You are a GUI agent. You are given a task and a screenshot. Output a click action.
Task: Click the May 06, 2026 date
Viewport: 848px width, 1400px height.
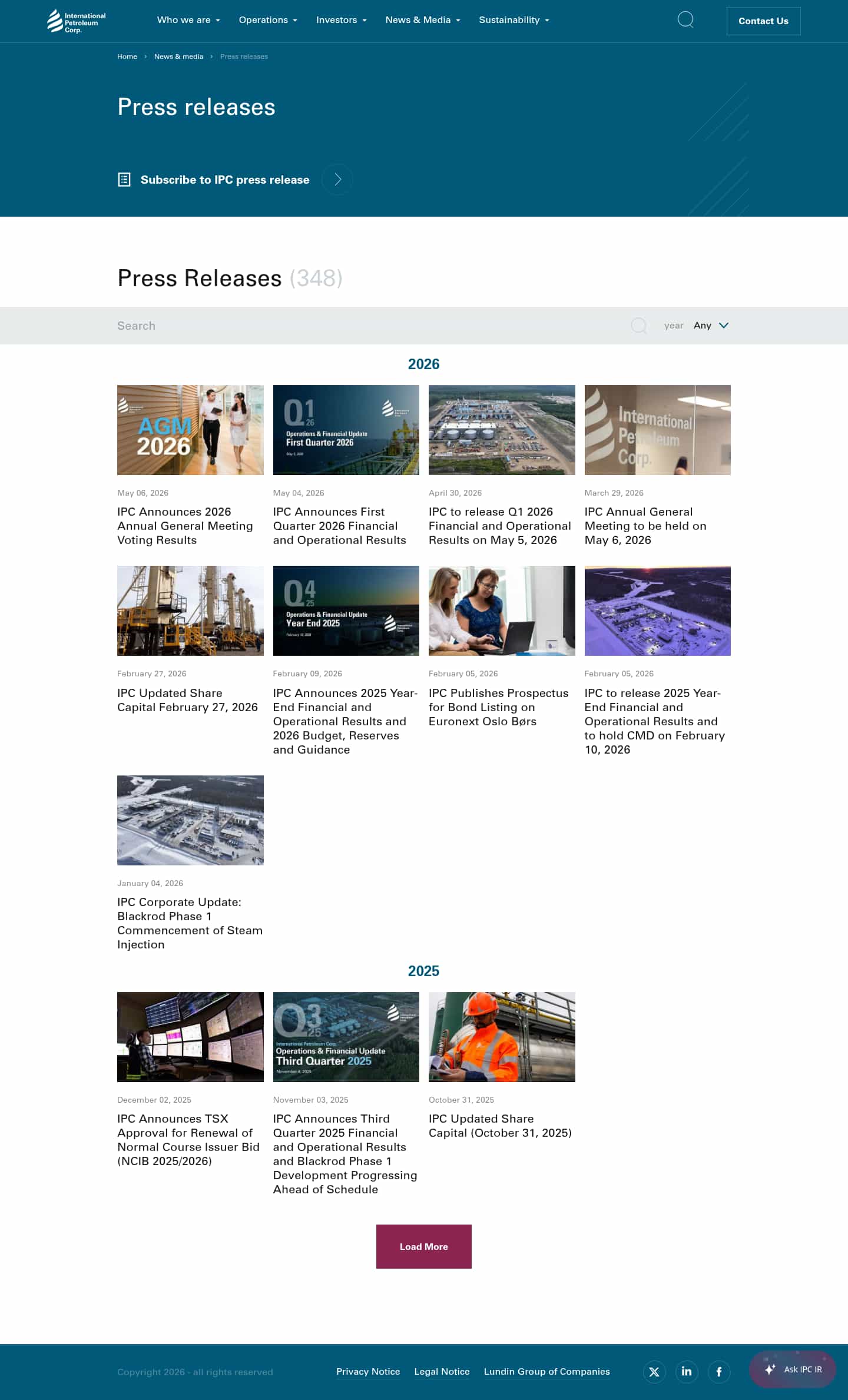pos(143,493)
